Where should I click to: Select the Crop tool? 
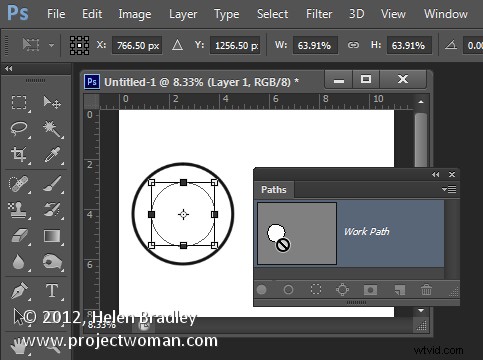tap(19, 155)
